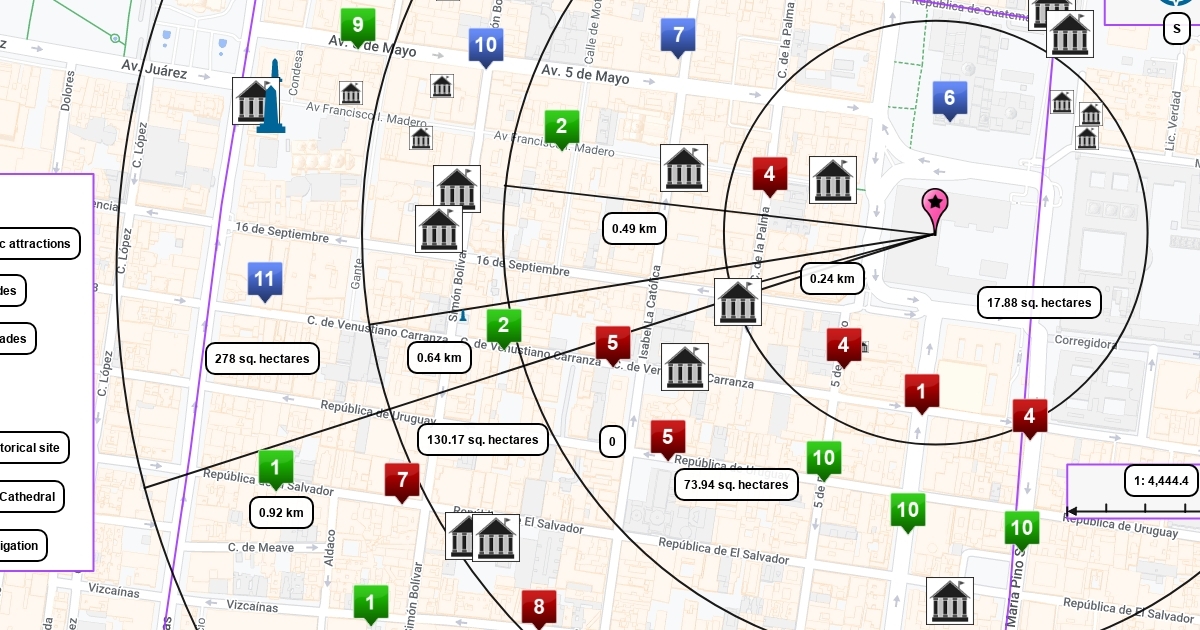This screenshot has height=630, width=1200.
Task: Click the 17.88 sq. hectares area label
Action: [x=1039, y=302]
